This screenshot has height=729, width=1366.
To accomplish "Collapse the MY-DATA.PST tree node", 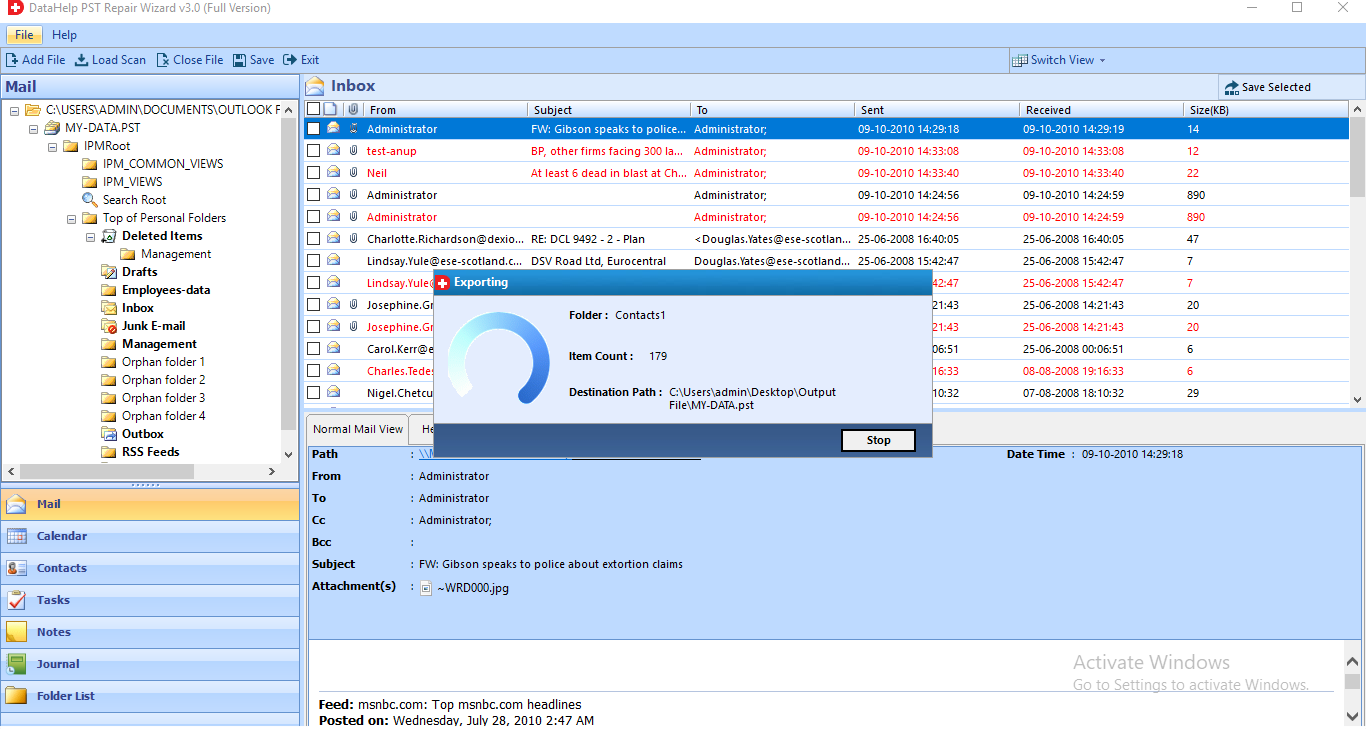I will pyautogui.click(x=32, y=127).
